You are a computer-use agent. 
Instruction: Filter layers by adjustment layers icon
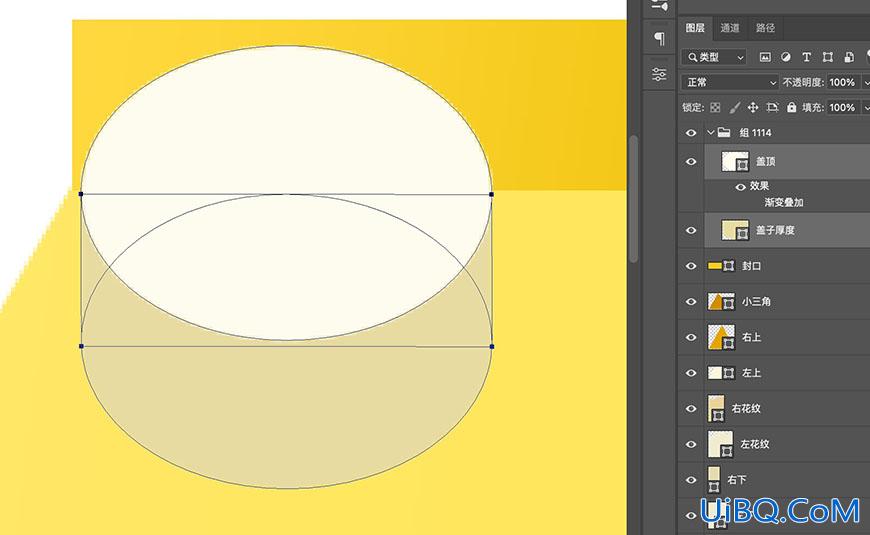tap(786, 57)
